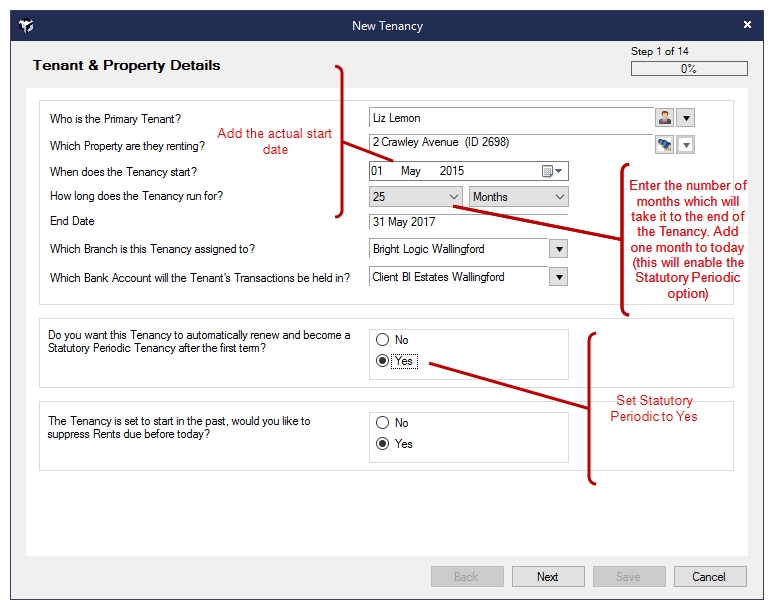Close the New Tenancy dialog
774x600 pixels.
(747, 25)
